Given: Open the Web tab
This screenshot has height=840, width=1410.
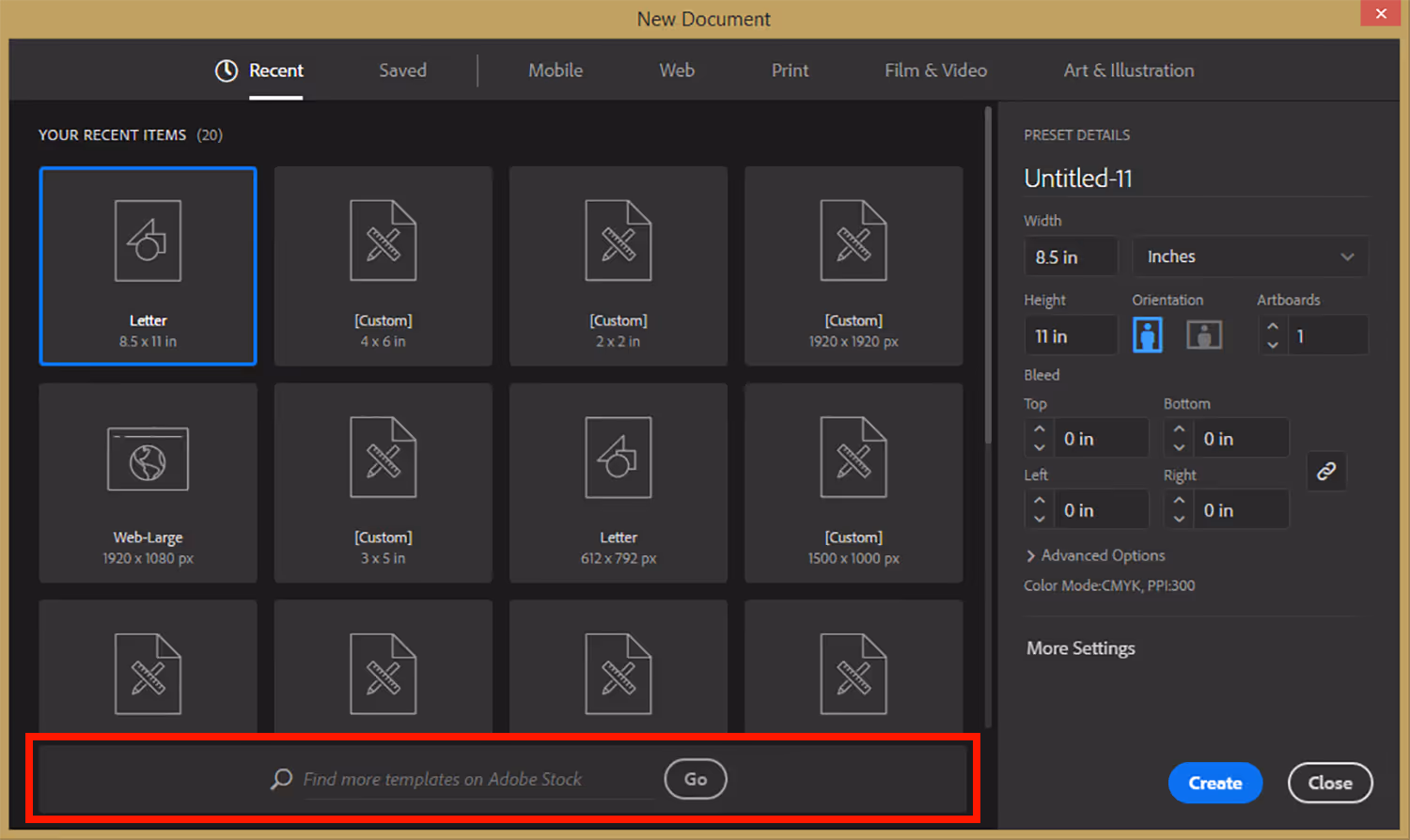Looking at the screenshot, I should [677, 70].
